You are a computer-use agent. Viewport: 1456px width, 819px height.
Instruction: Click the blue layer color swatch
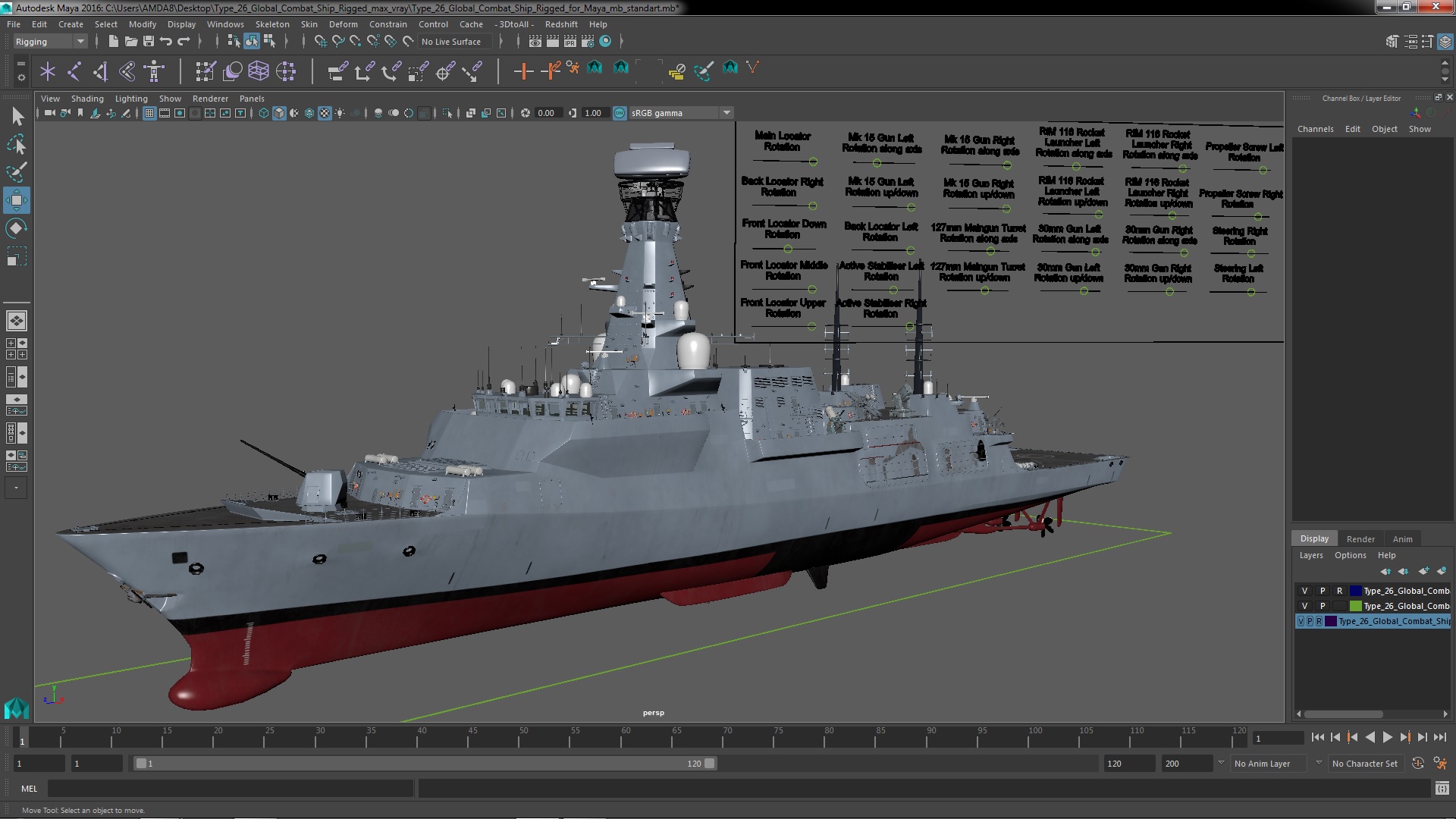[1355, 591]
